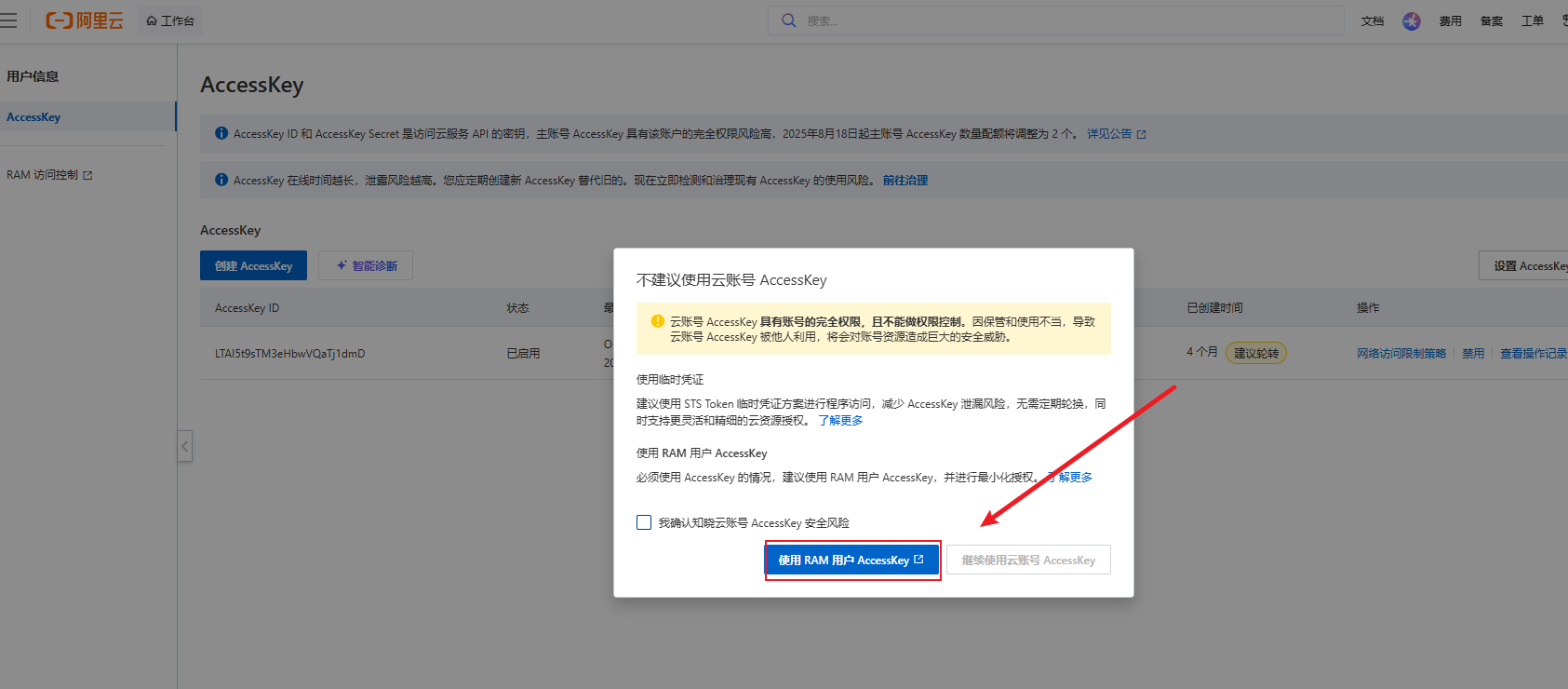
Task: Open the 工作台 workbench
Action: 170,20
